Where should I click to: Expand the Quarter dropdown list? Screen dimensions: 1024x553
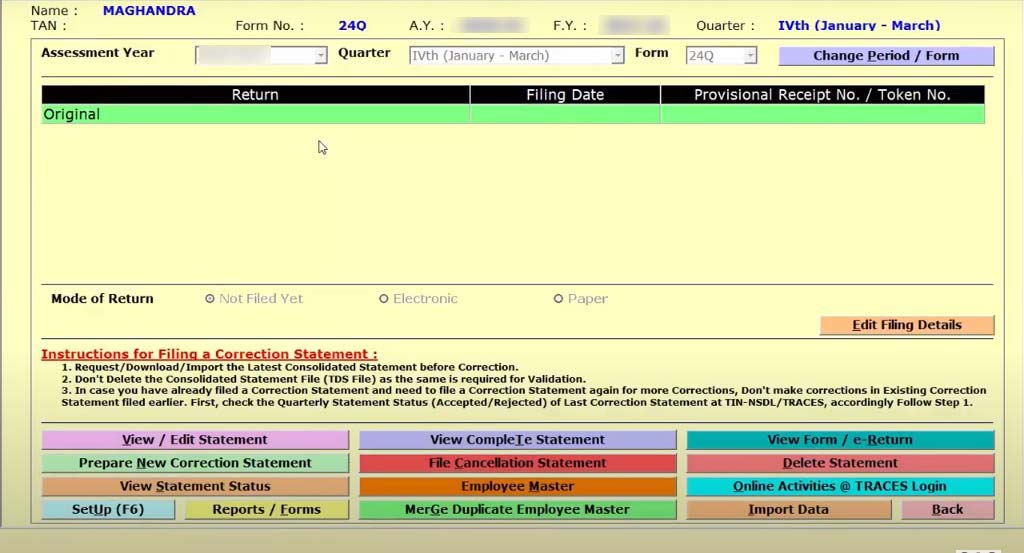pyautogui.click(x=617, y=56)
